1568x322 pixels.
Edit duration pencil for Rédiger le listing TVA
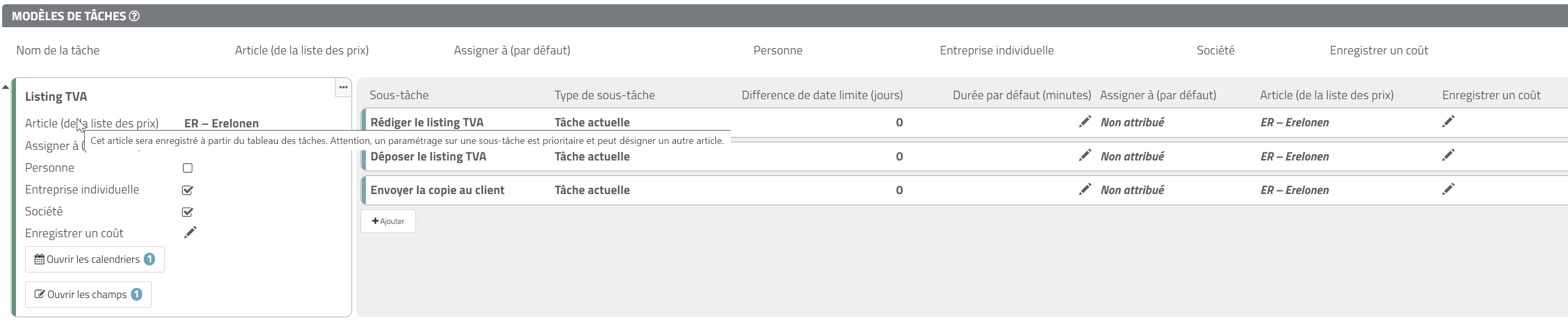coord(1085,122)
